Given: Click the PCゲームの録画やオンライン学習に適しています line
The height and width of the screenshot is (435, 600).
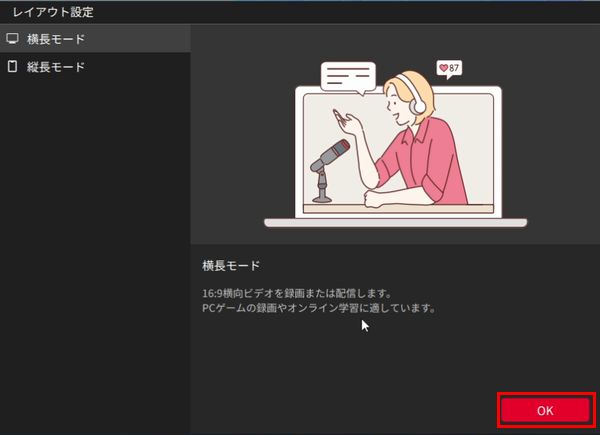Looking at the screenshot, I should pos(319,308).
